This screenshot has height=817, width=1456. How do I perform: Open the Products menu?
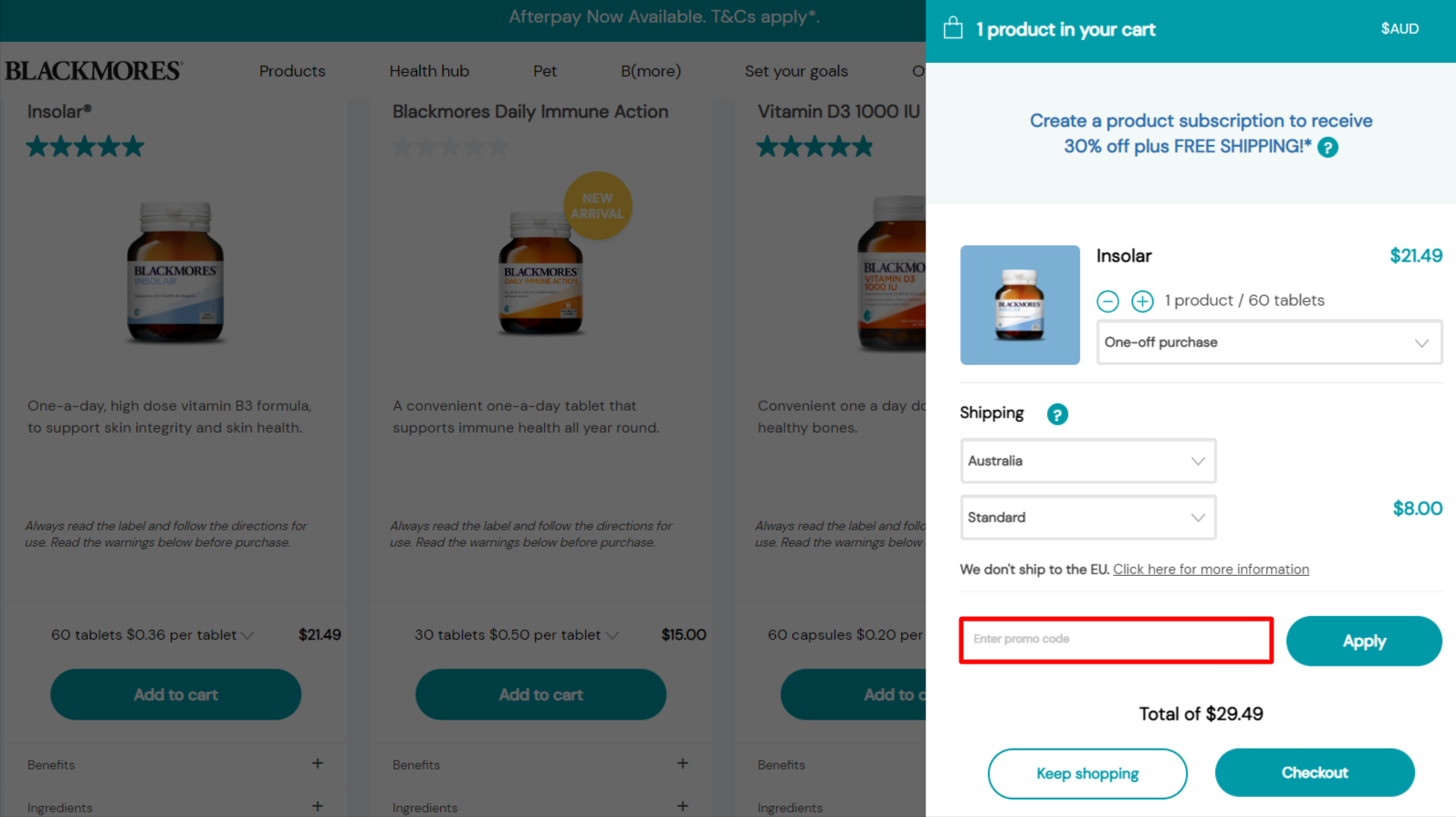click(x=292, y=71)
